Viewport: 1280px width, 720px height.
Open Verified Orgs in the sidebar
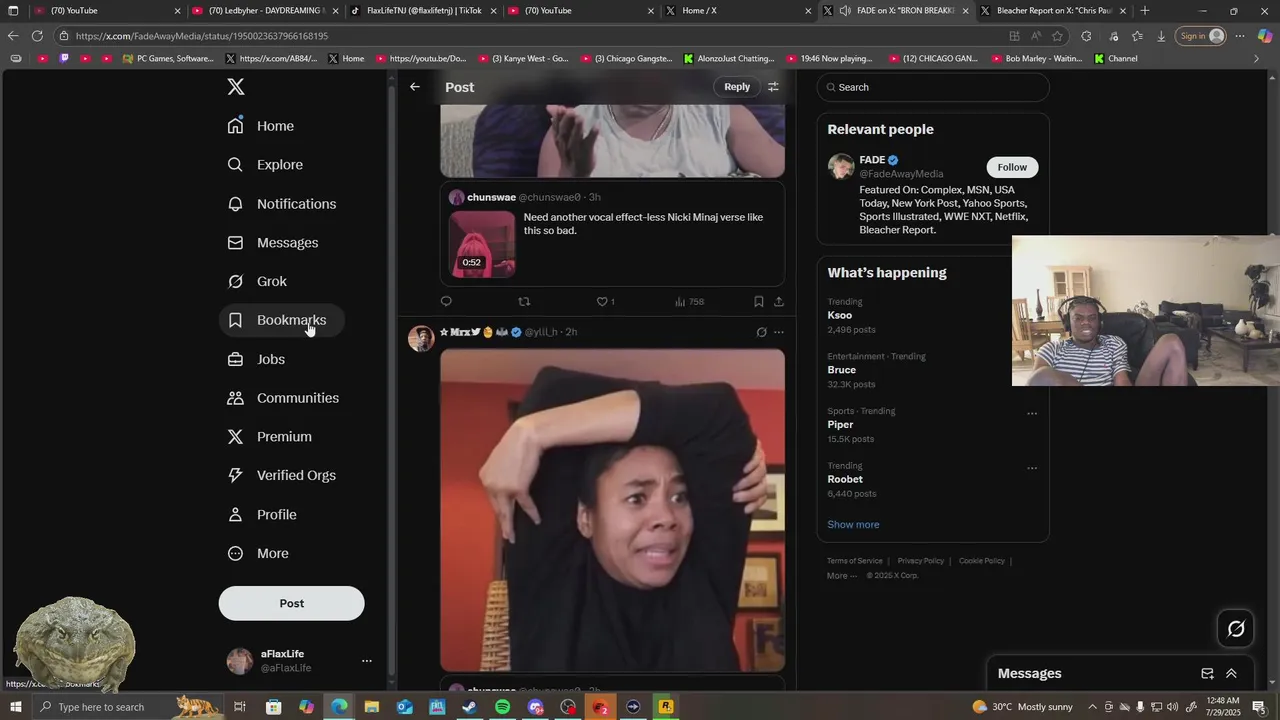pyautogui.click(x=282, y=476)
